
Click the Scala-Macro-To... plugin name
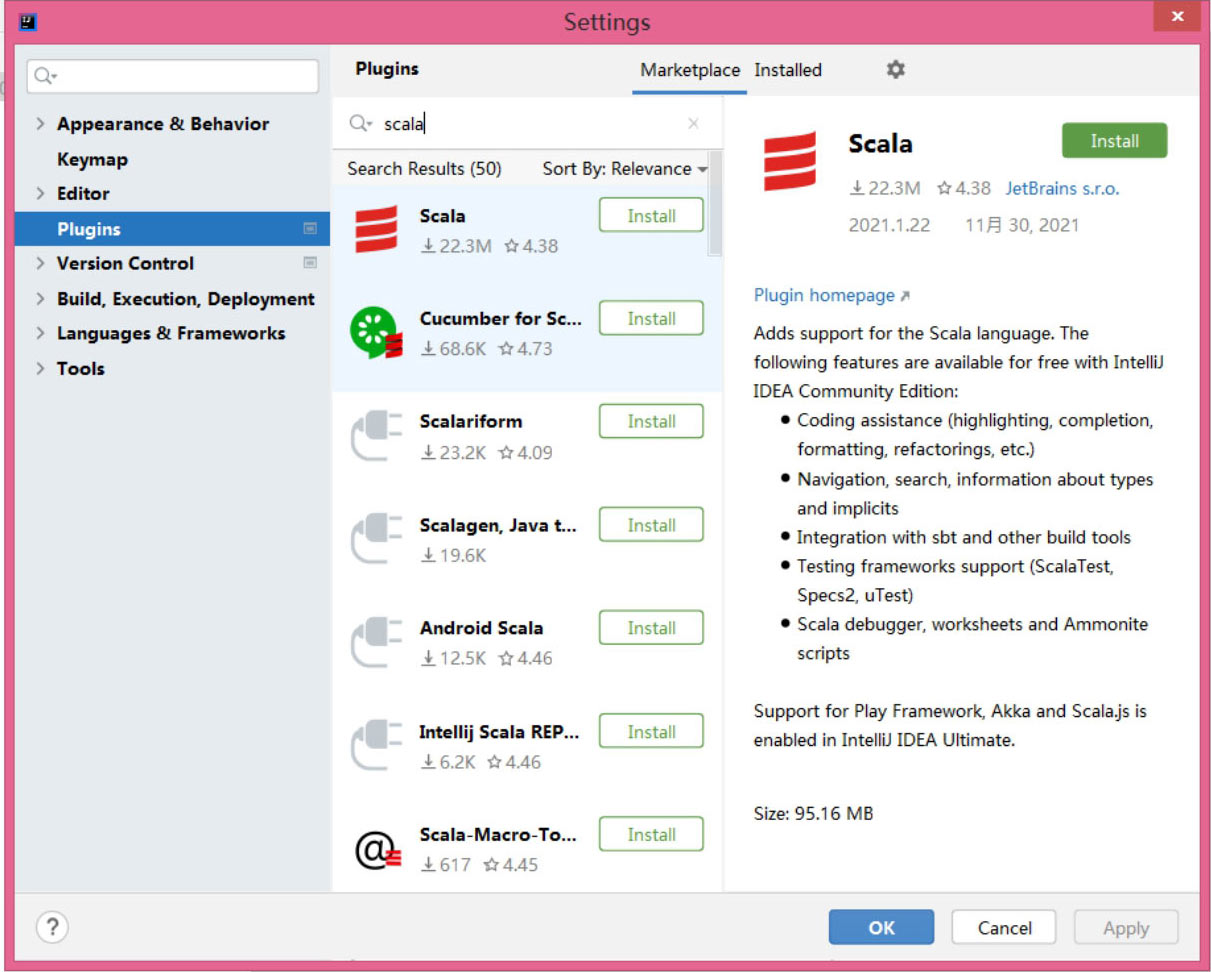[499, 835]
